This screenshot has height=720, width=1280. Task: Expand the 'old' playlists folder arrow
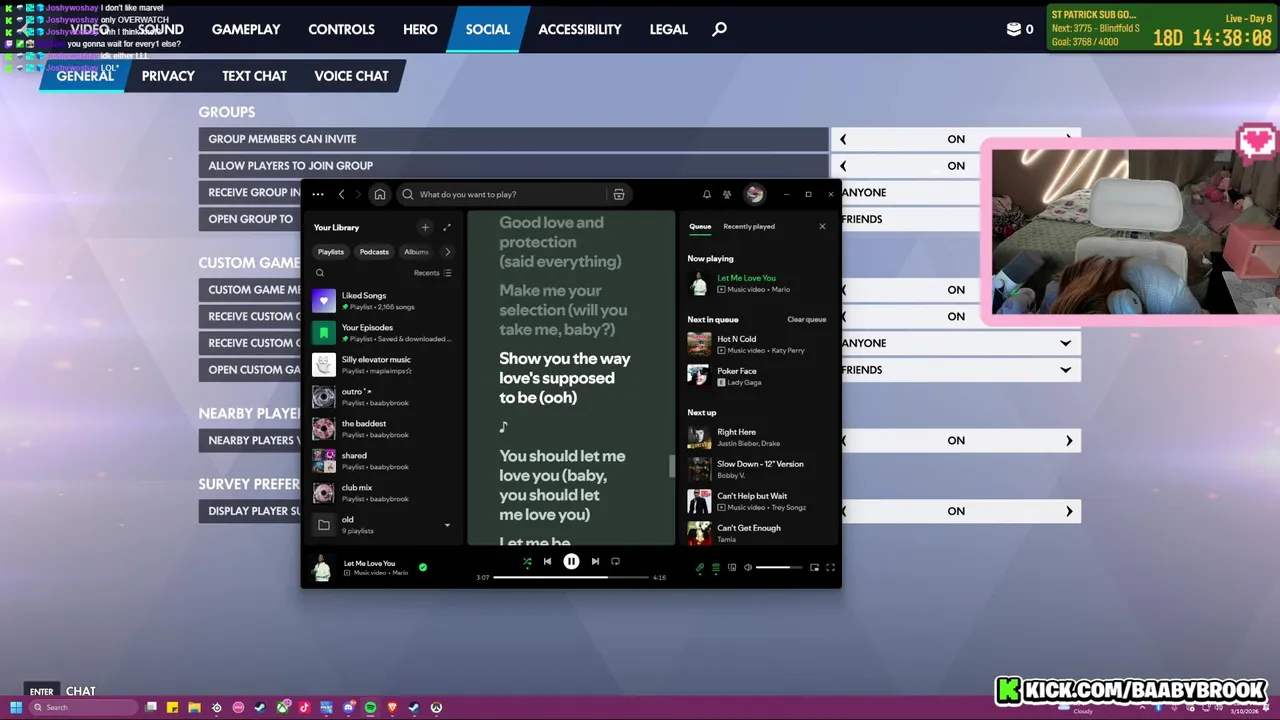click(447, 525)
